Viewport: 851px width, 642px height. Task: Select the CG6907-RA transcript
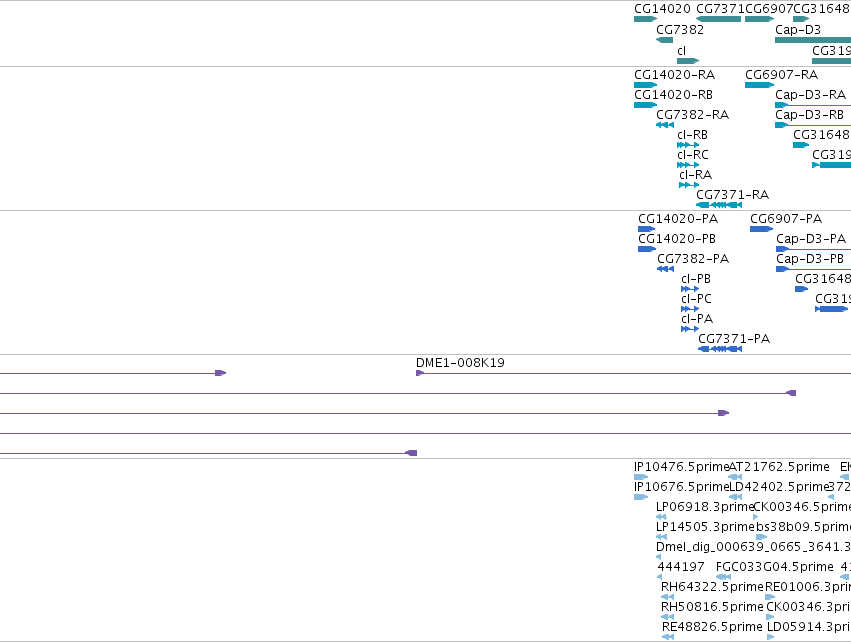pyautogui.click(x=759, y=85)
